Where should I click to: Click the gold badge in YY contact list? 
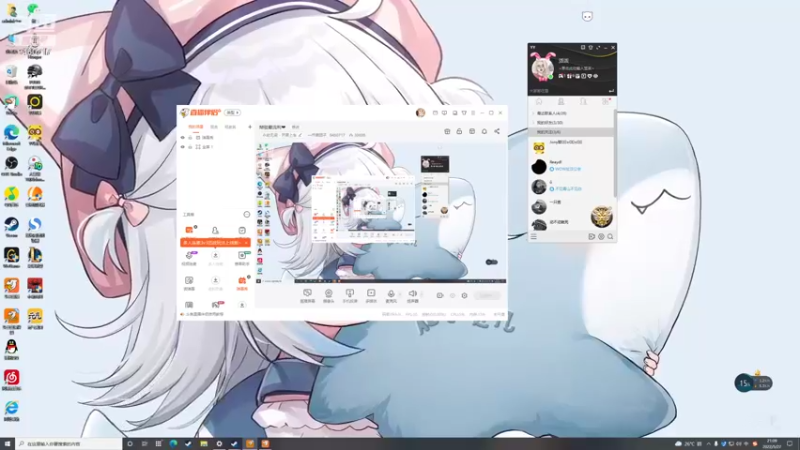[x=602, y=217]
